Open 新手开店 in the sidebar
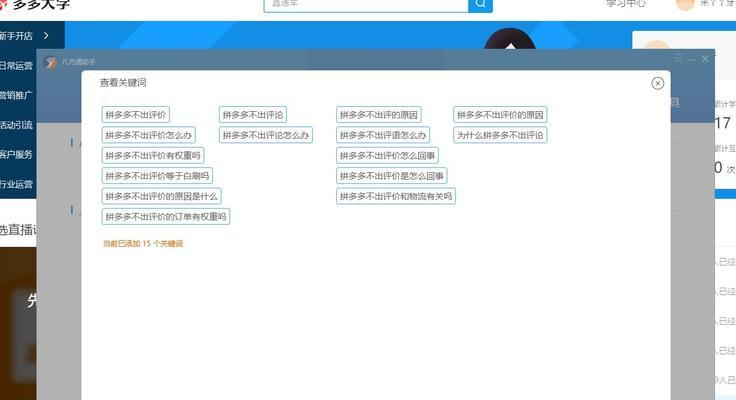 point(16,36)
